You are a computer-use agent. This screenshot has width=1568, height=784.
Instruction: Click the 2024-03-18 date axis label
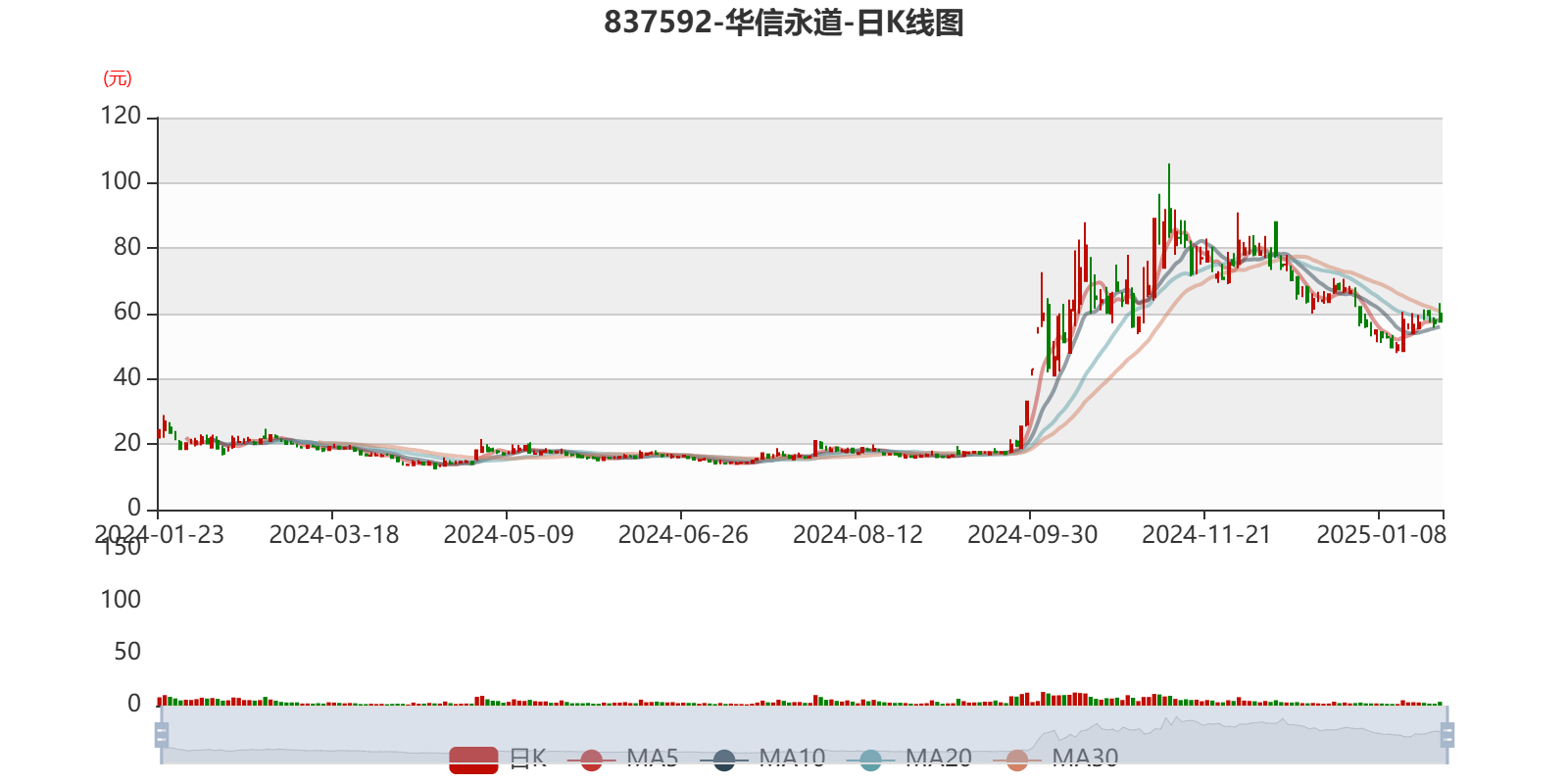click(334, 535)
